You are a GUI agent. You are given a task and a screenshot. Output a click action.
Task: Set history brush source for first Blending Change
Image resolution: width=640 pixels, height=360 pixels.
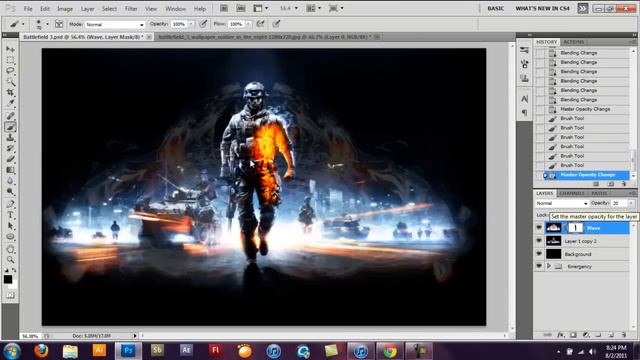(x=540, y=53)
